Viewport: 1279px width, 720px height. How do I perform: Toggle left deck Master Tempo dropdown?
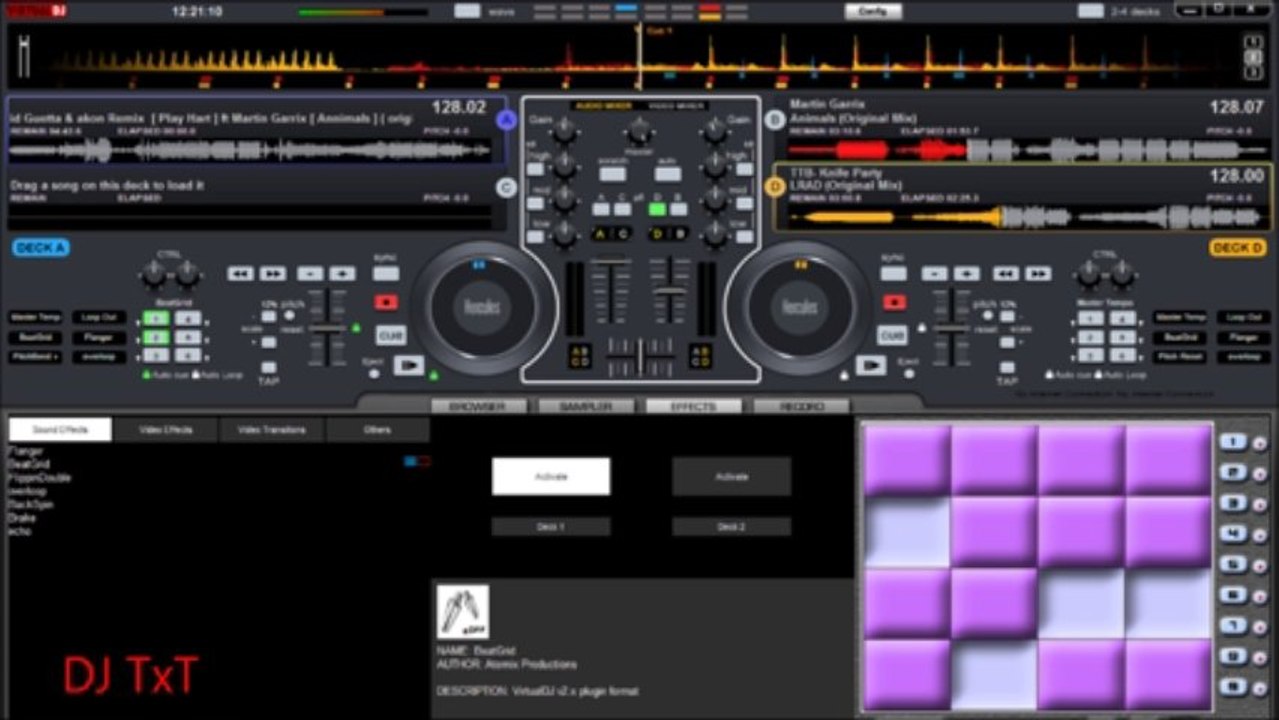(x=36, y=317)
